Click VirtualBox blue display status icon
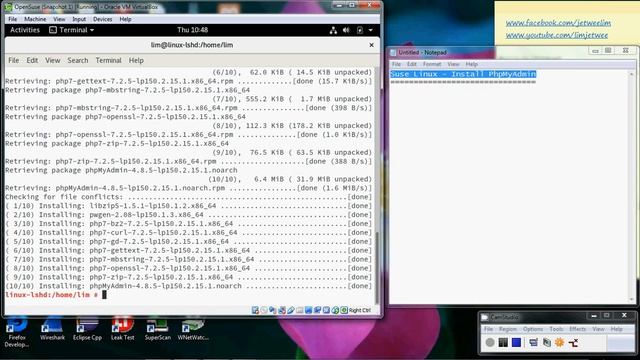Viewport: 640px width, 360px height. [309, 310]
